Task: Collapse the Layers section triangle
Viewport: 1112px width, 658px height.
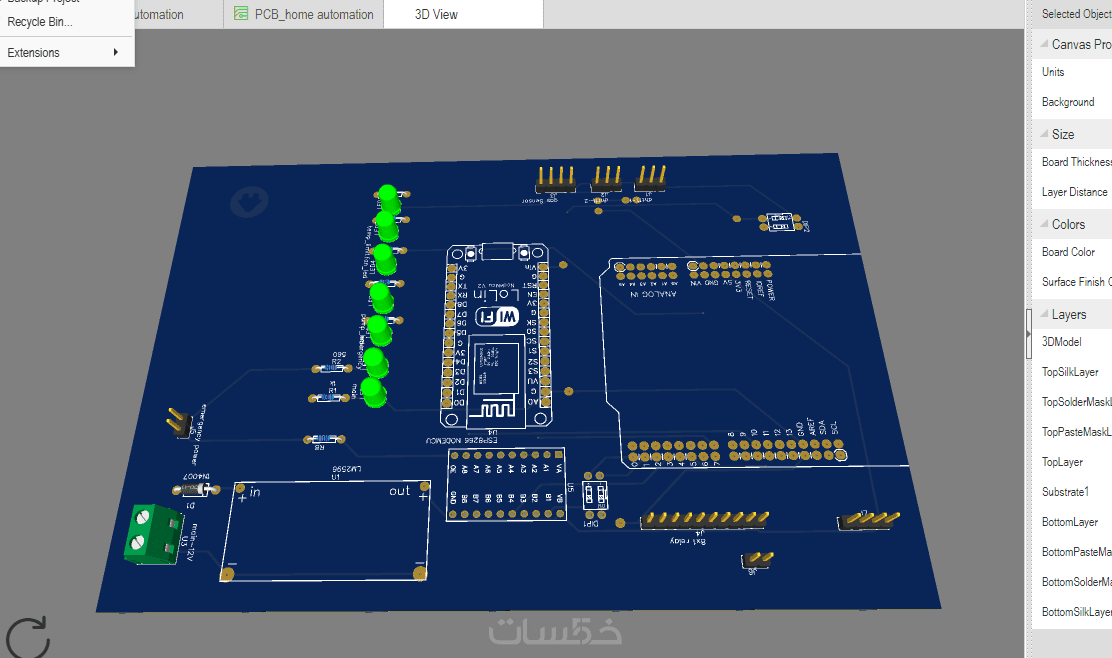Action: pyautogui.click(x=1044, y=314)
